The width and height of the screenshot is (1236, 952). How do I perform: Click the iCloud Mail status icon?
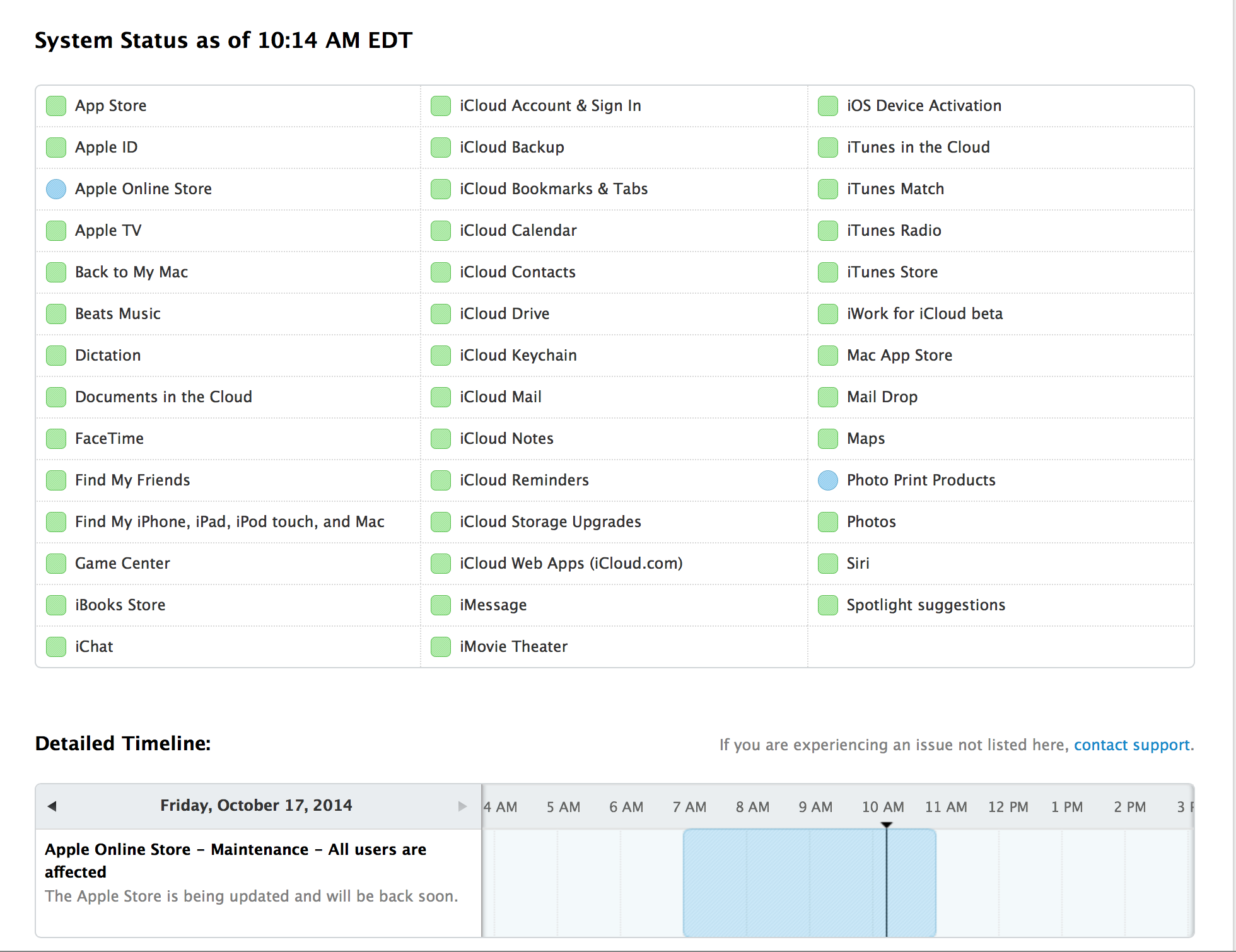coord(441,397)
